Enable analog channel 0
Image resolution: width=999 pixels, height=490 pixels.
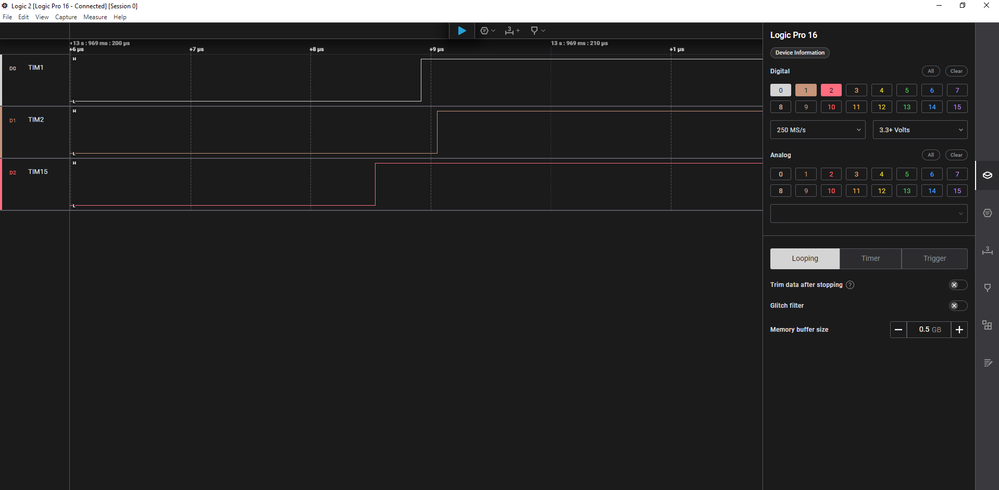780,174
